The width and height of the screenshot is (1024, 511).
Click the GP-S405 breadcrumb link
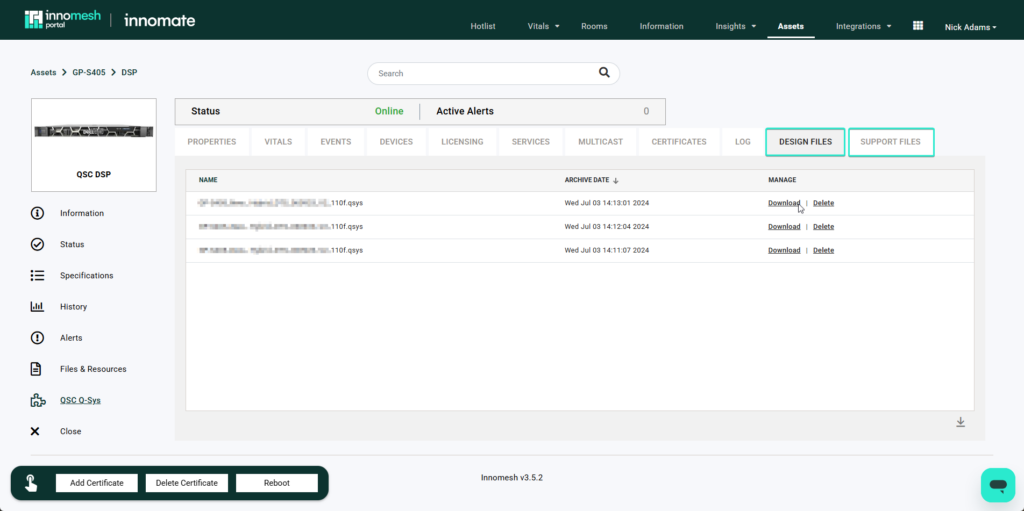[88, 73]
